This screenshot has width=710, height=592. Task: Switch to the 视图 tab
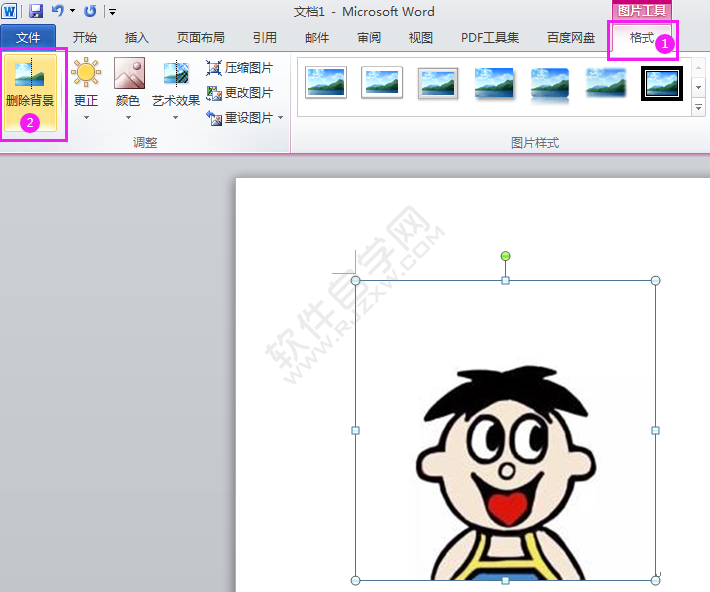pos(421,38)
